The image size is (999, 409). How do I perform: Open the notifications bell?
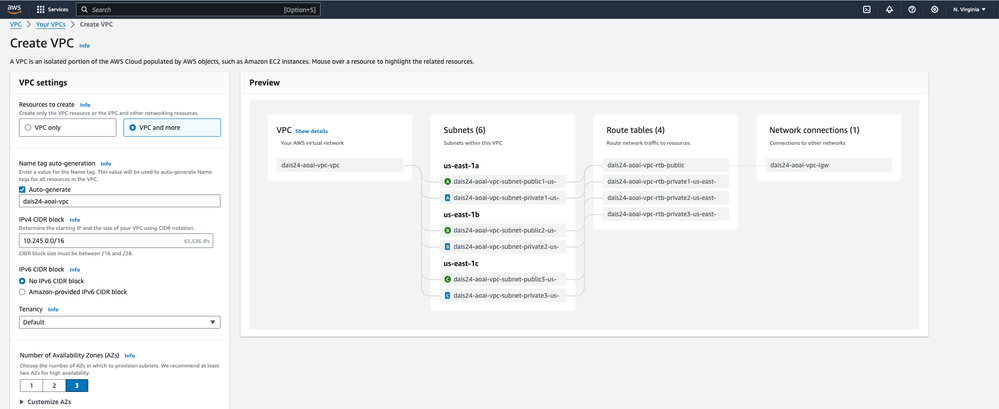[x=889, y=10]
